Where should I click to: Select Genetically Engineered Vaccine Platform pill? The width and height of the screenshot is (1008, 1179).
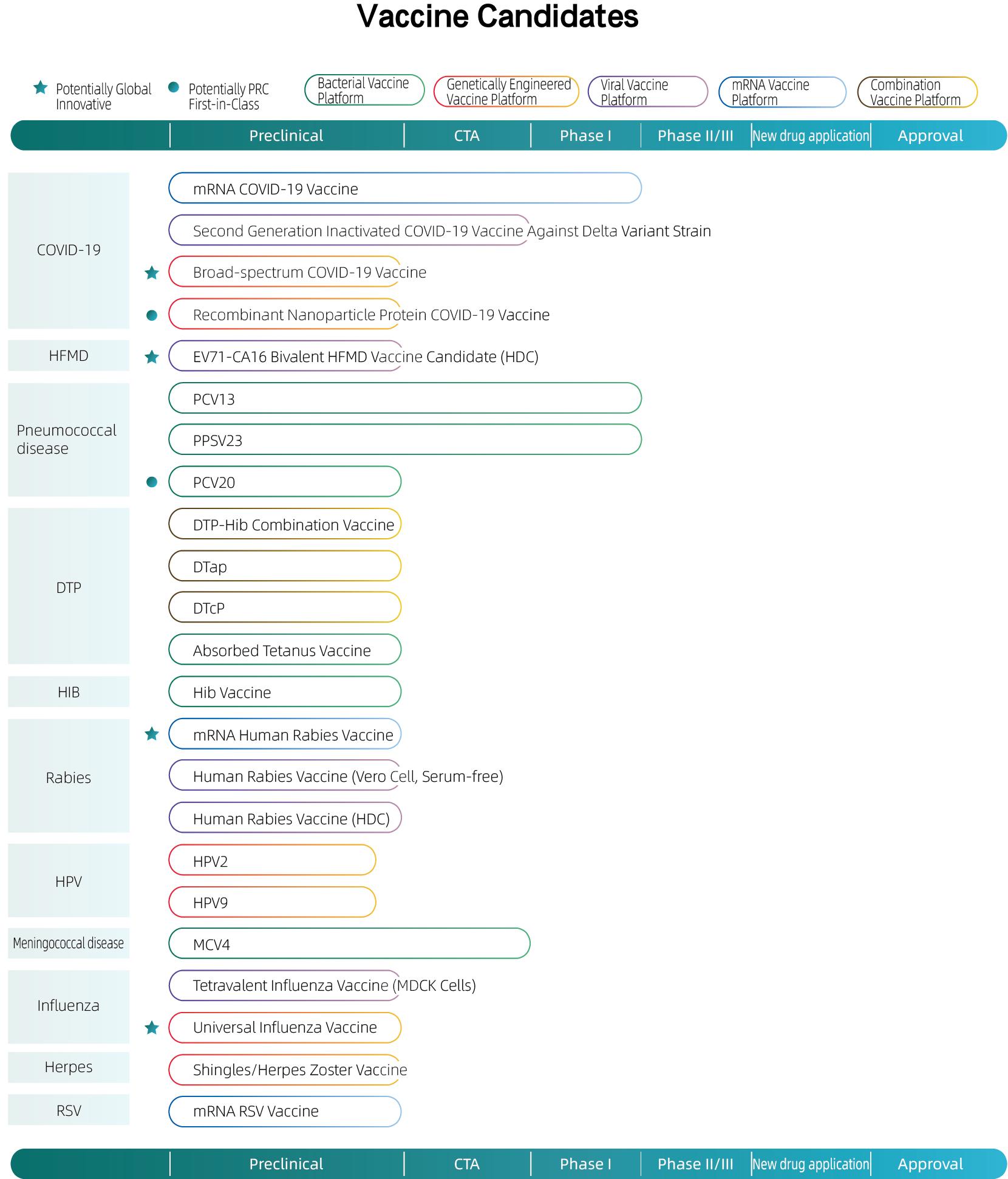tap(506, 92)
